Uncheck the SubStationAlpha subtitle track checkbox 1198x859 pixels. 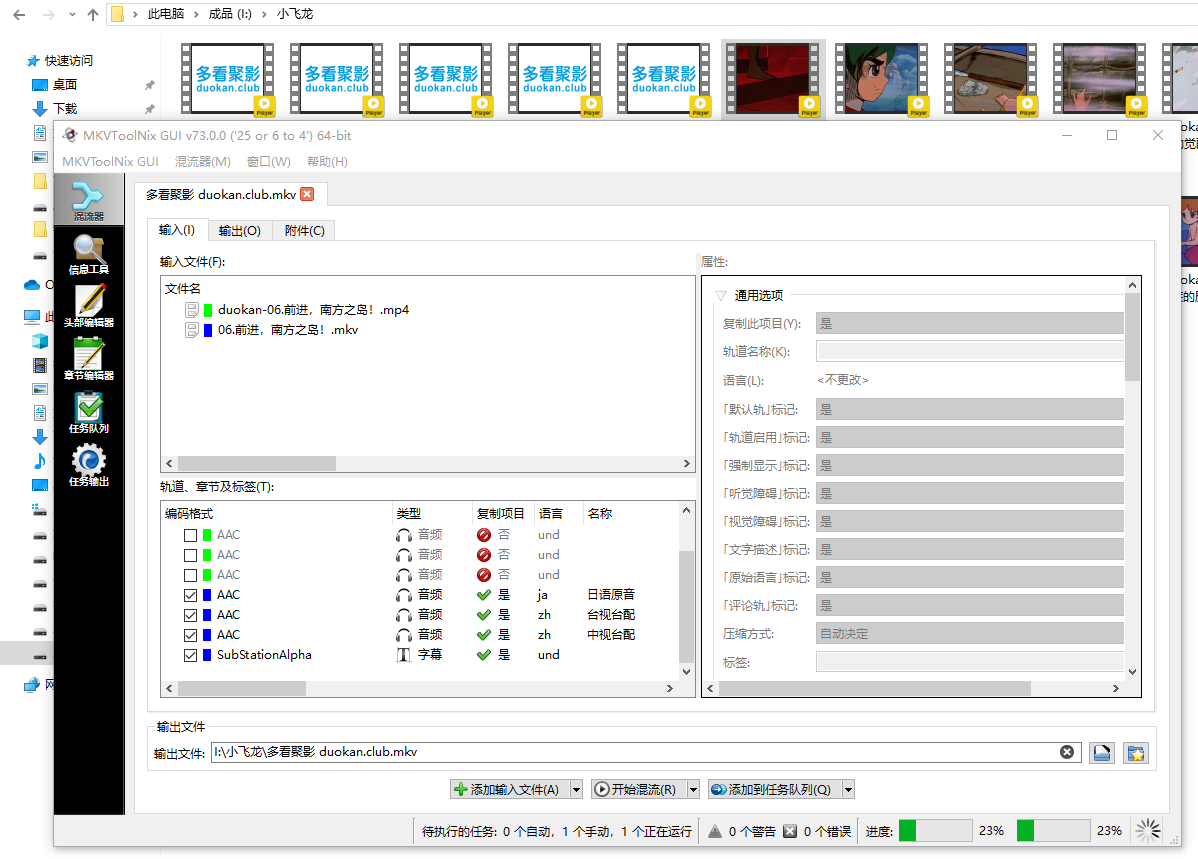pos(191,655)
